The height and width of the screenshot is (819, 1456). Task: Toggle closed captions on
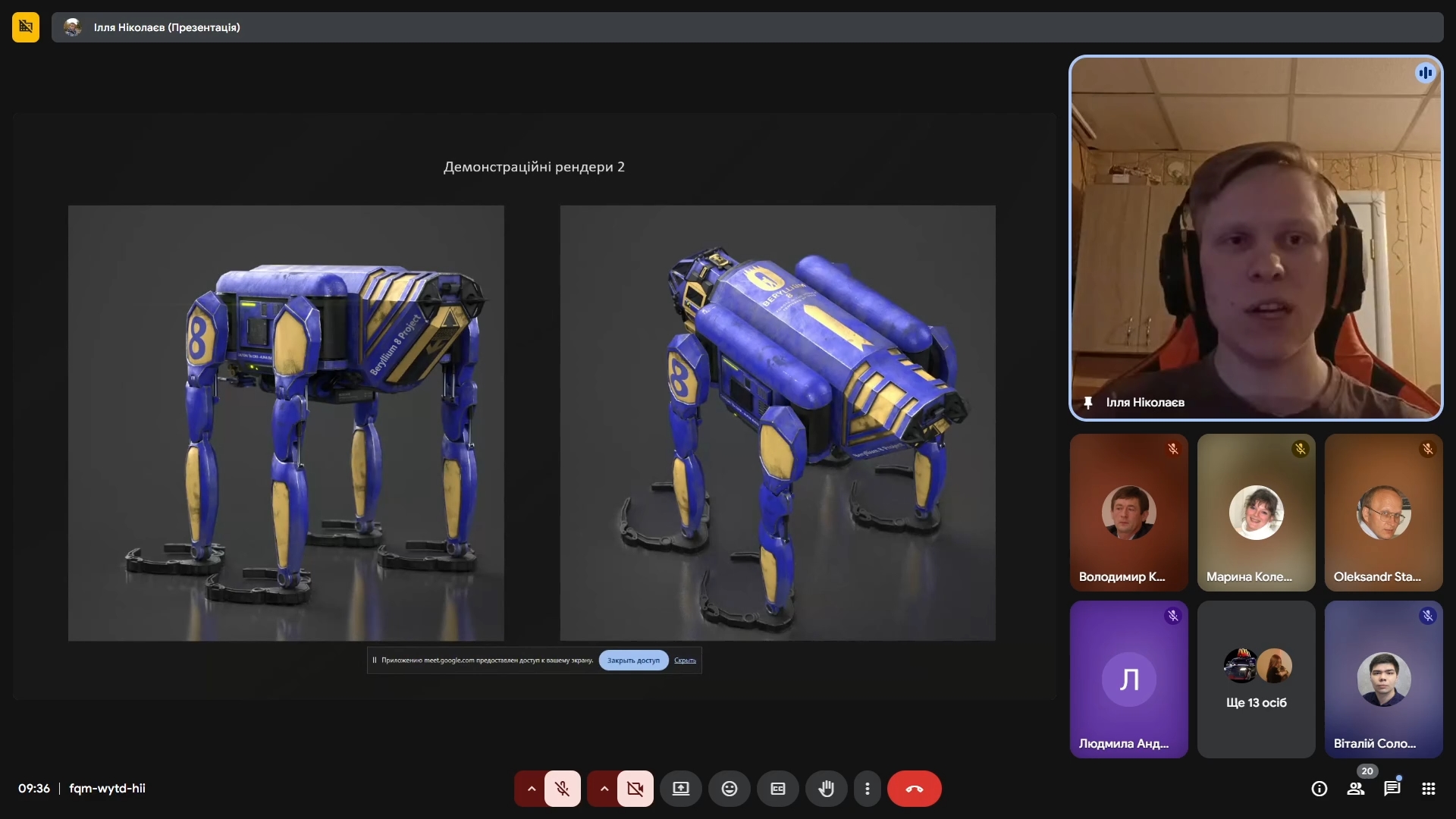(x=777, y=789)
